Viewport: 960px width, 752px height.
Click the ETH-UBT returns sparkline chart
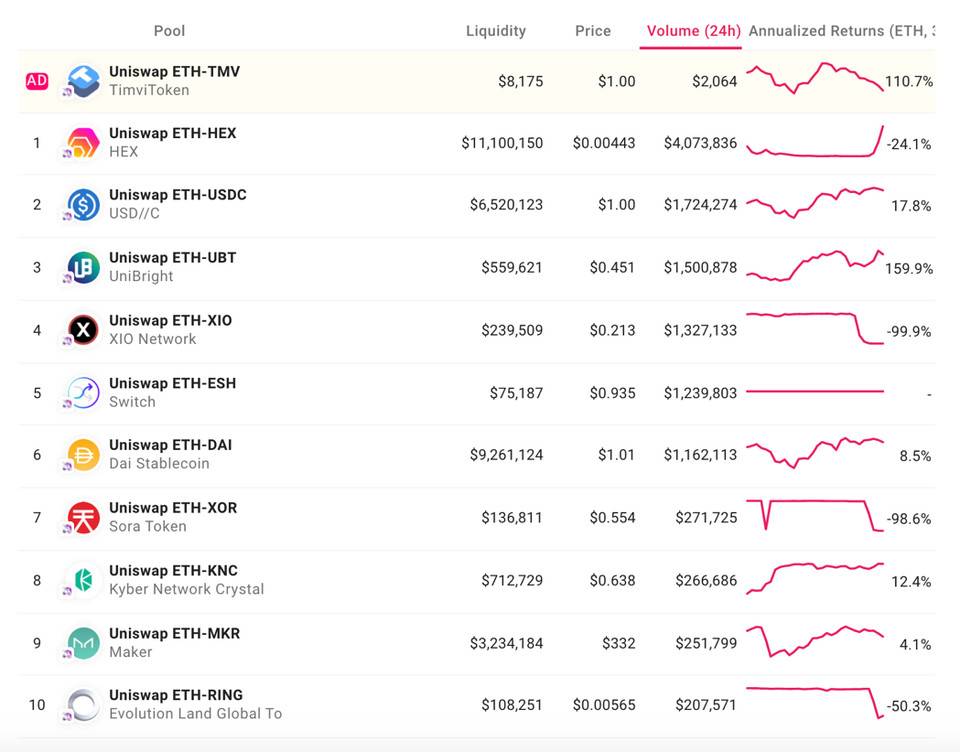click(815, 267)
